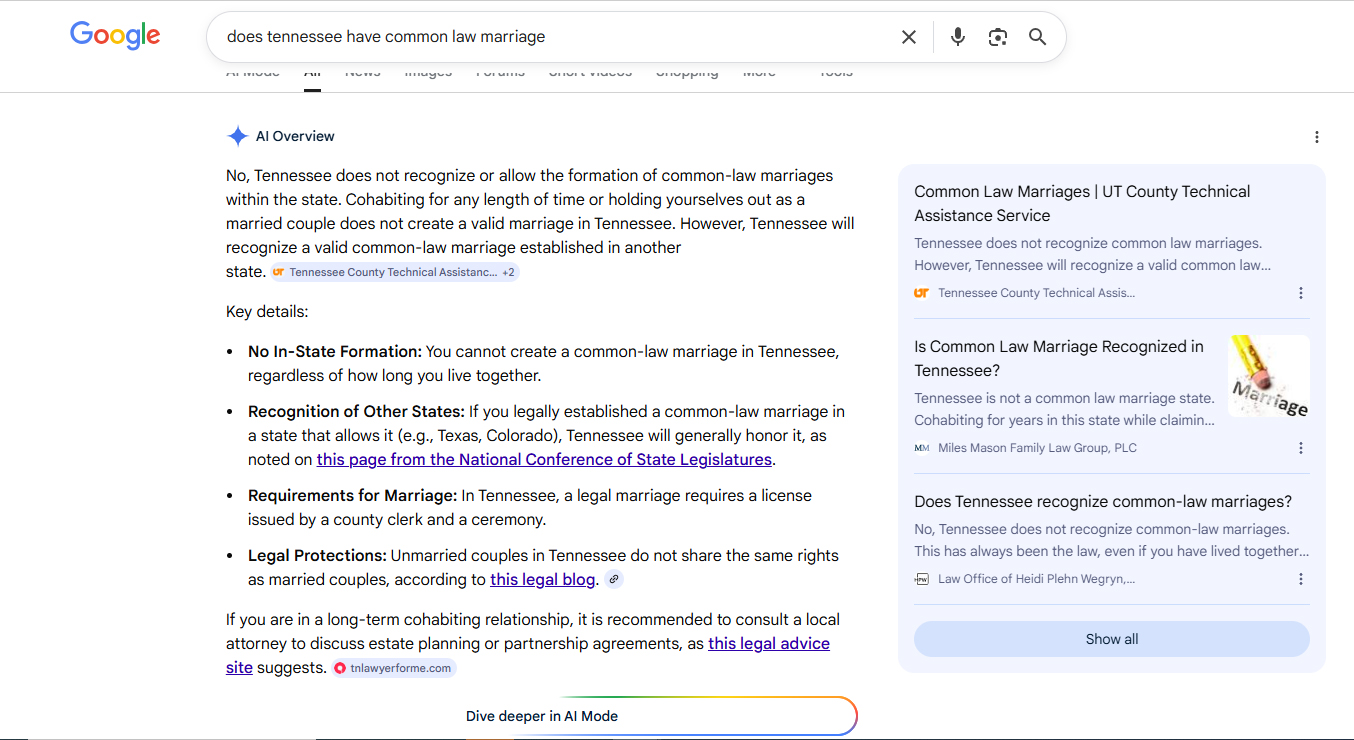The width and height of the screenshot is (1354, 740).
Task: Open three-dot menu for Miles Mason Family Law source
Action: pyautogui.click(x=1300, y=448)
